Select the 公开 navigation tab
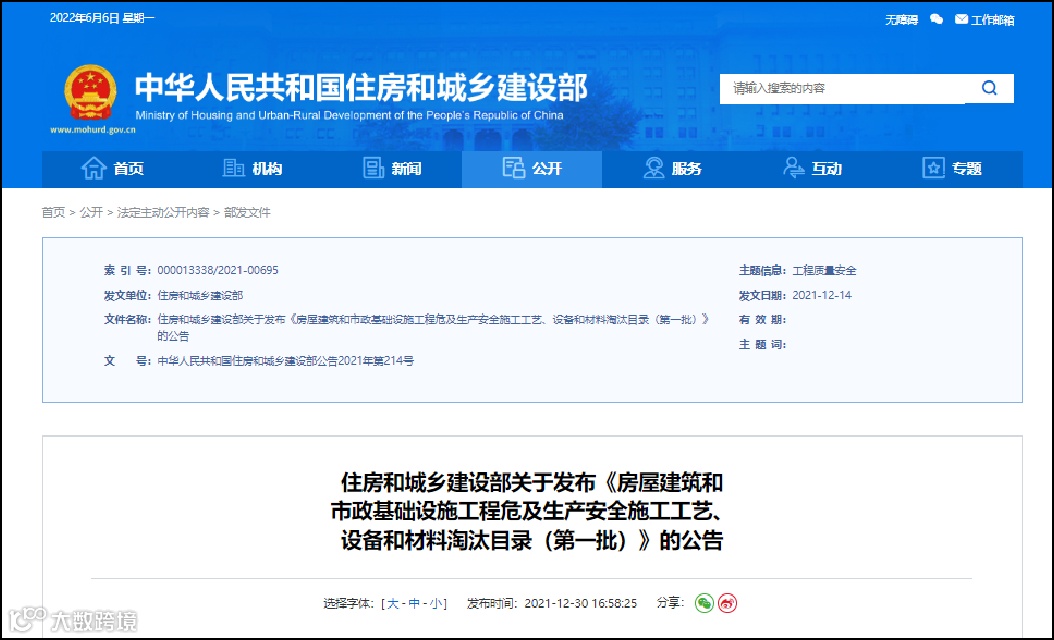This screenshot has width=1054, height=640. point(532,169)
